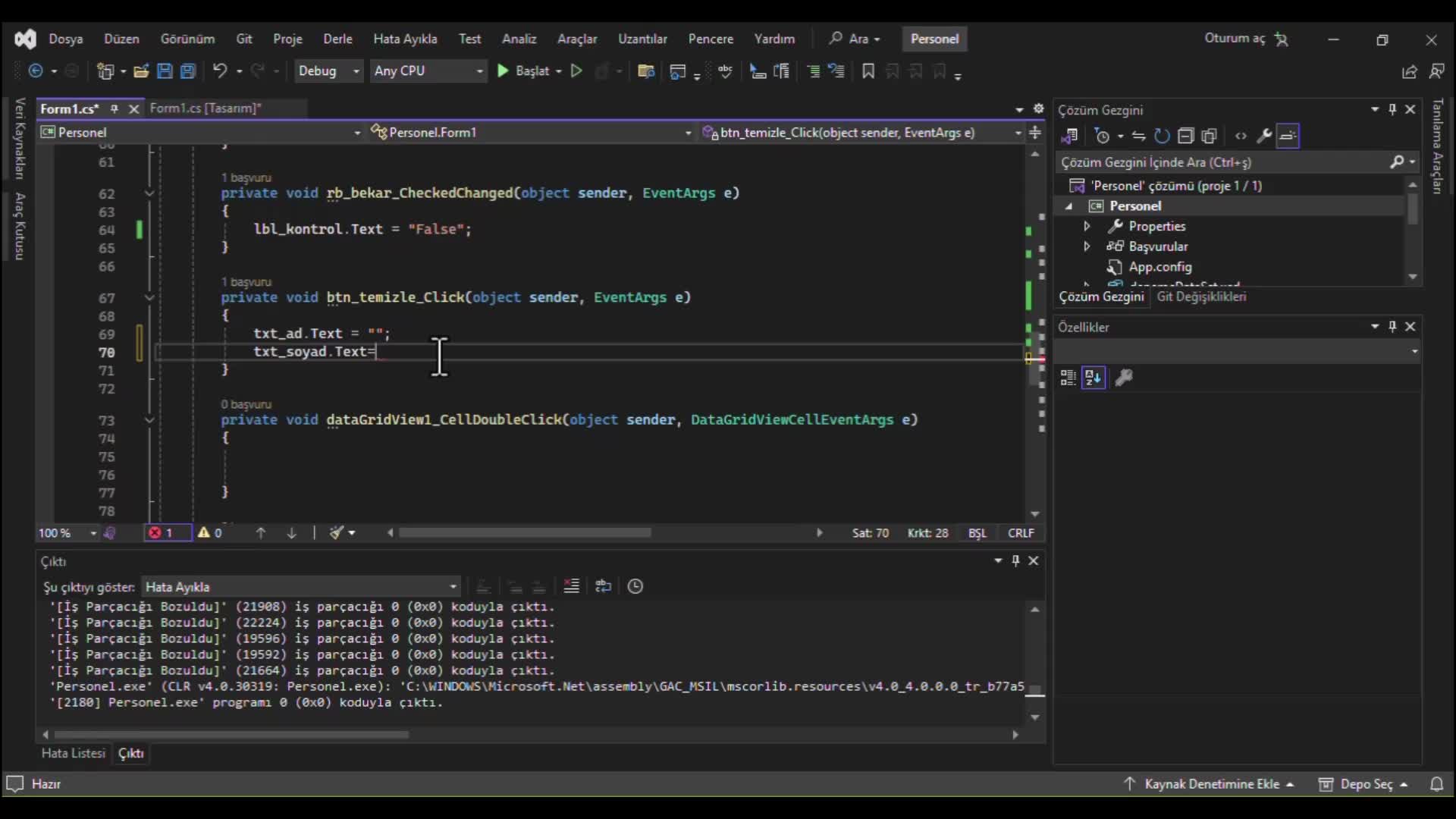Click the CRLF line ending indicator
1456x819 pixels.
1021,533
